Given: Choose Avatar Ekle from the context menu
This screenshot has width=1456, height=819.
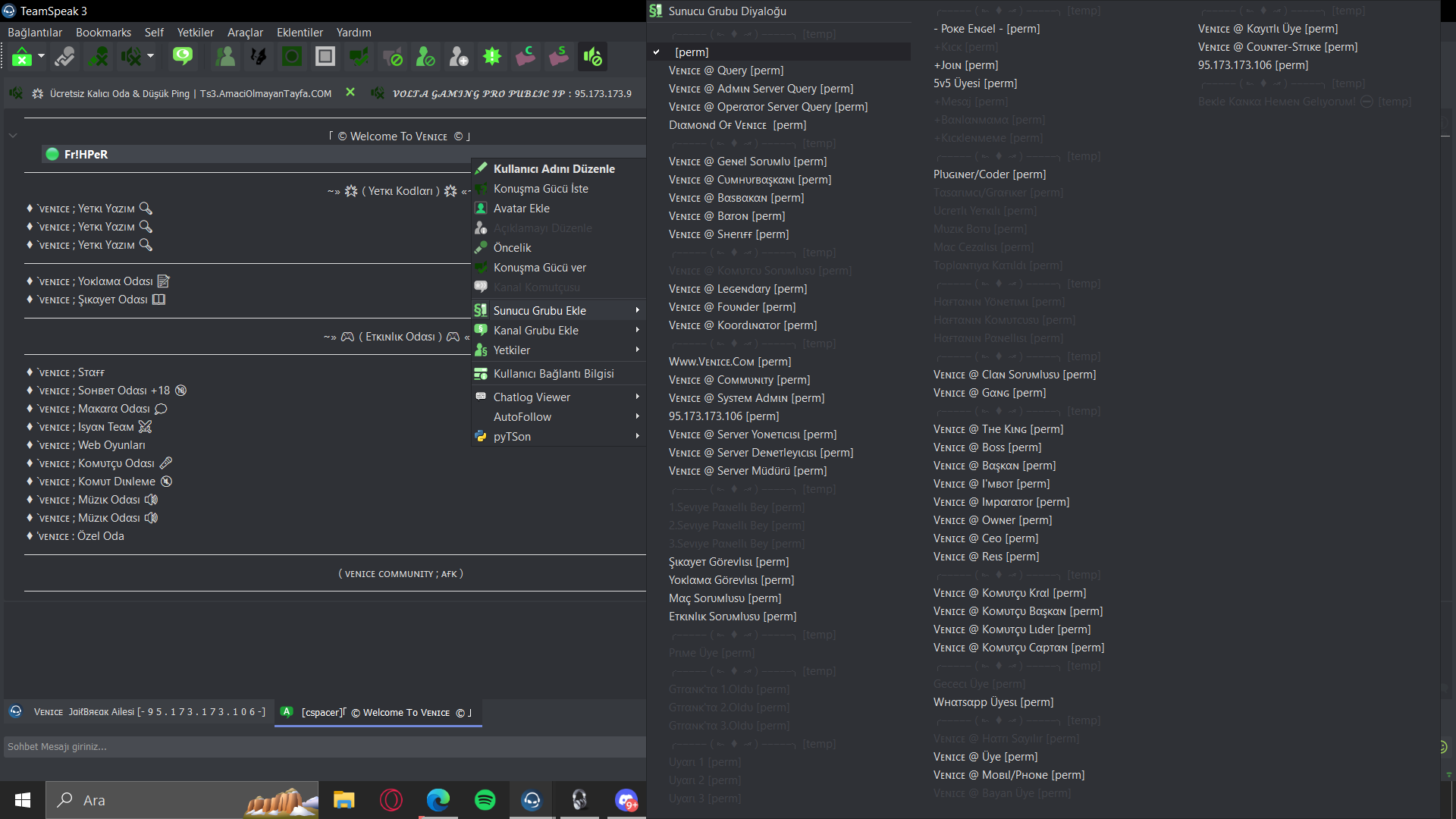Looking at the screenshot, I should click(x=559, y=209).
